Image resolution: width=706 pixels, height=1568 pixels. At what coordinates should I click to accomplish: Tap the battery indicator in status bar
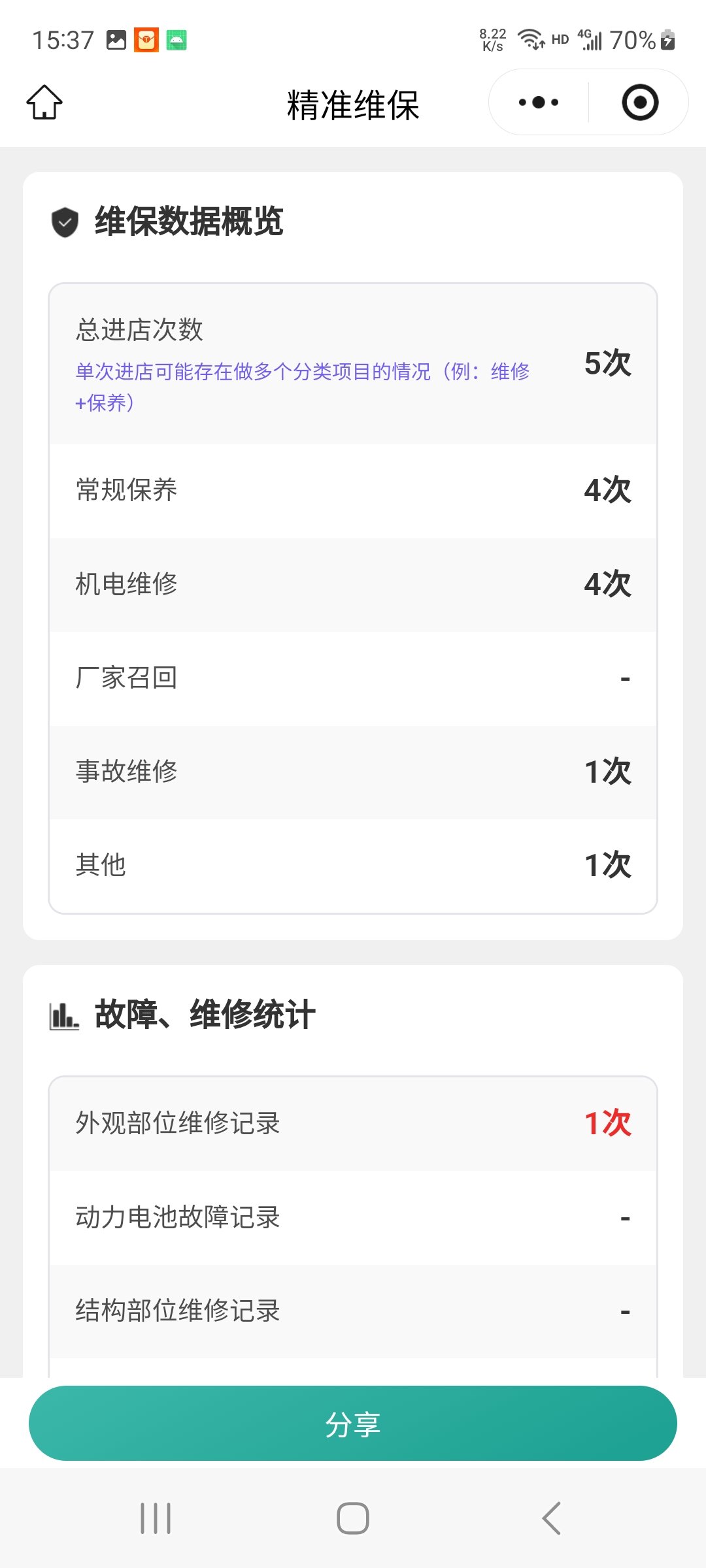click(667, 40)
